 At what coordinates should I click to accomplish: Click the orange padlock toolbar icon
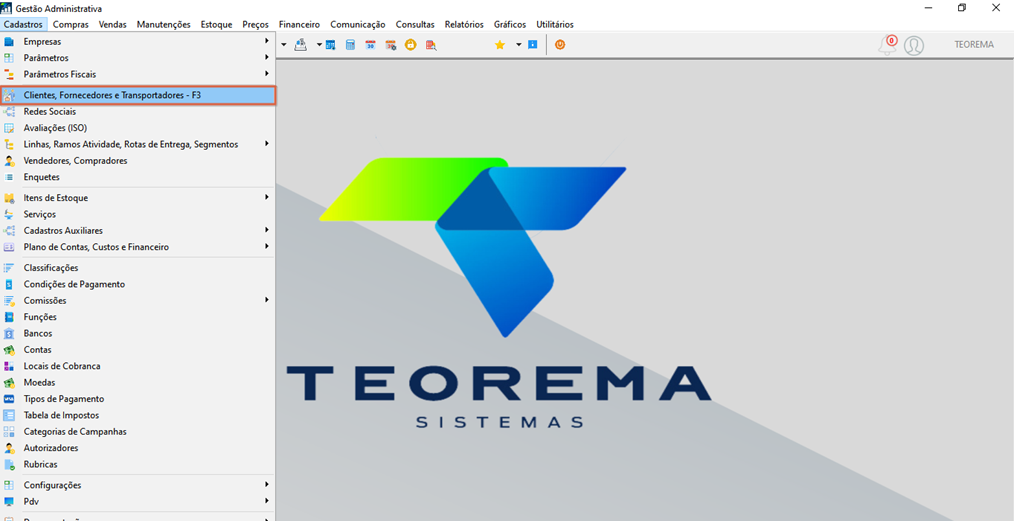point(410,45)
